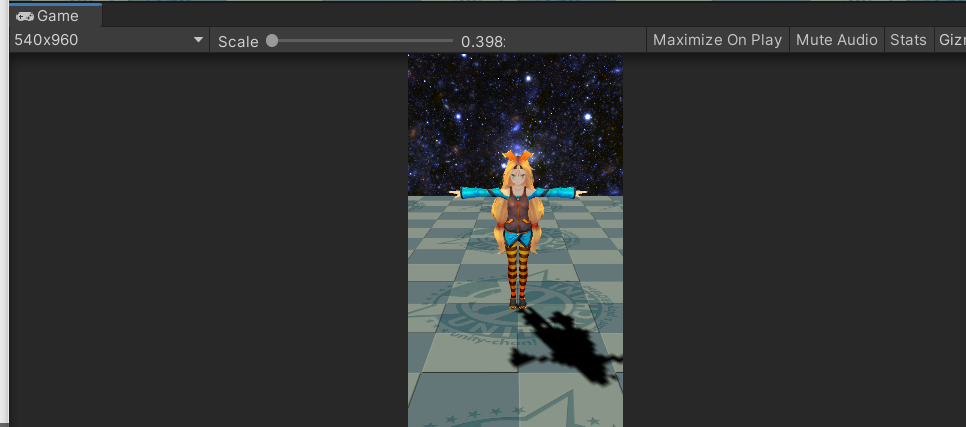966x427 pixels.
Task: Toggle Maximize On Play
Action: 718,40
